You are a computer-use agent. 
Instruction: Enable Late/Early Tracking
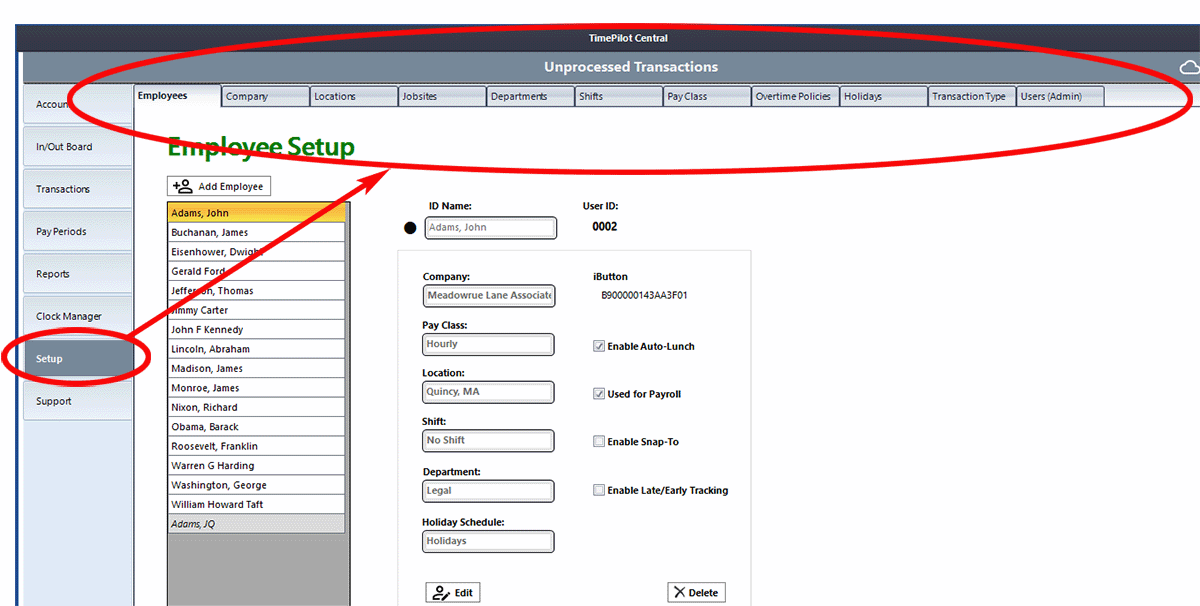tap(598, 490)
